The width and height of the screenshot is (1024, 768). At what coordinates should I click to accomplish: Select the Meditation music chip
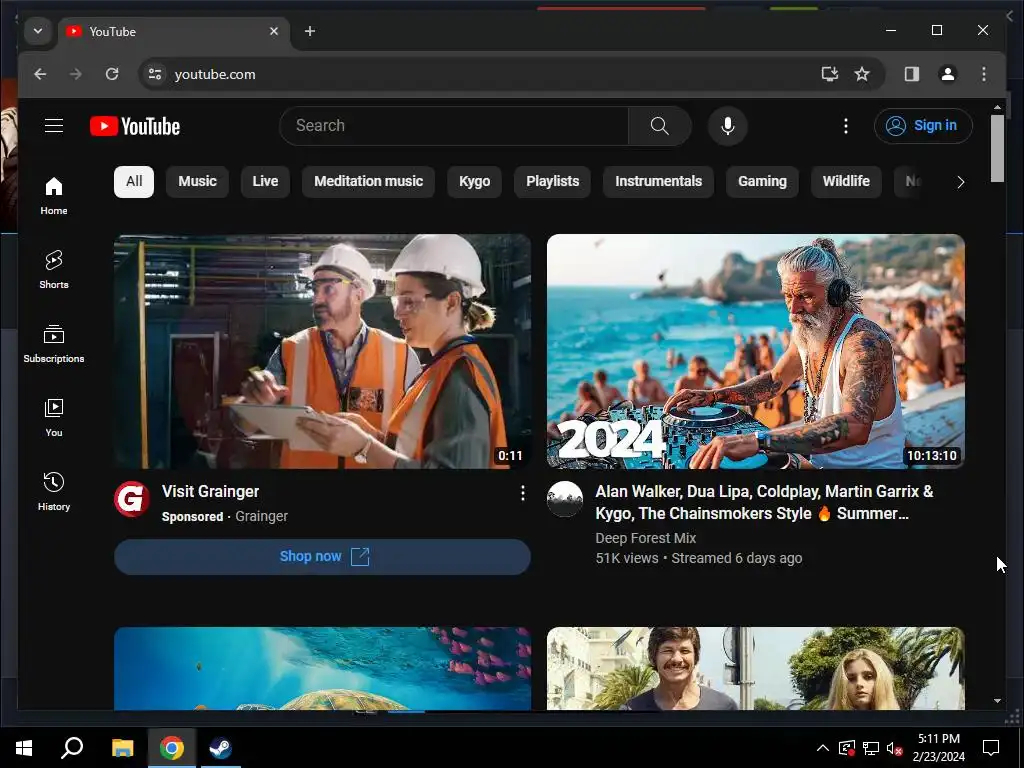click(368, 181)
